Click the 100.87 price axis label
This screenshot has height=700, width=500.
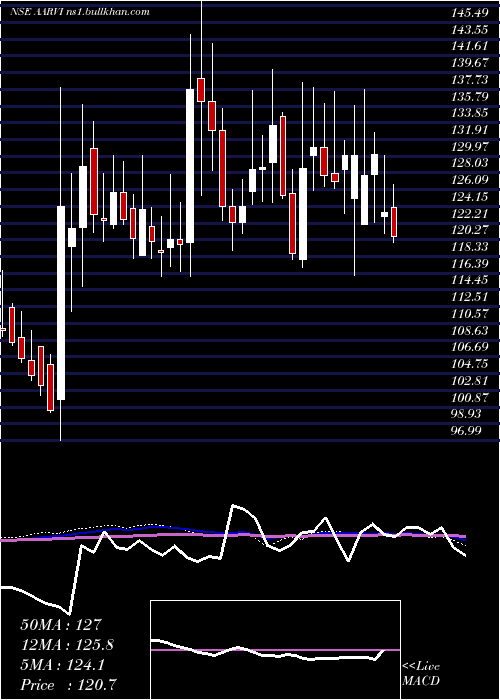(469, 398)
